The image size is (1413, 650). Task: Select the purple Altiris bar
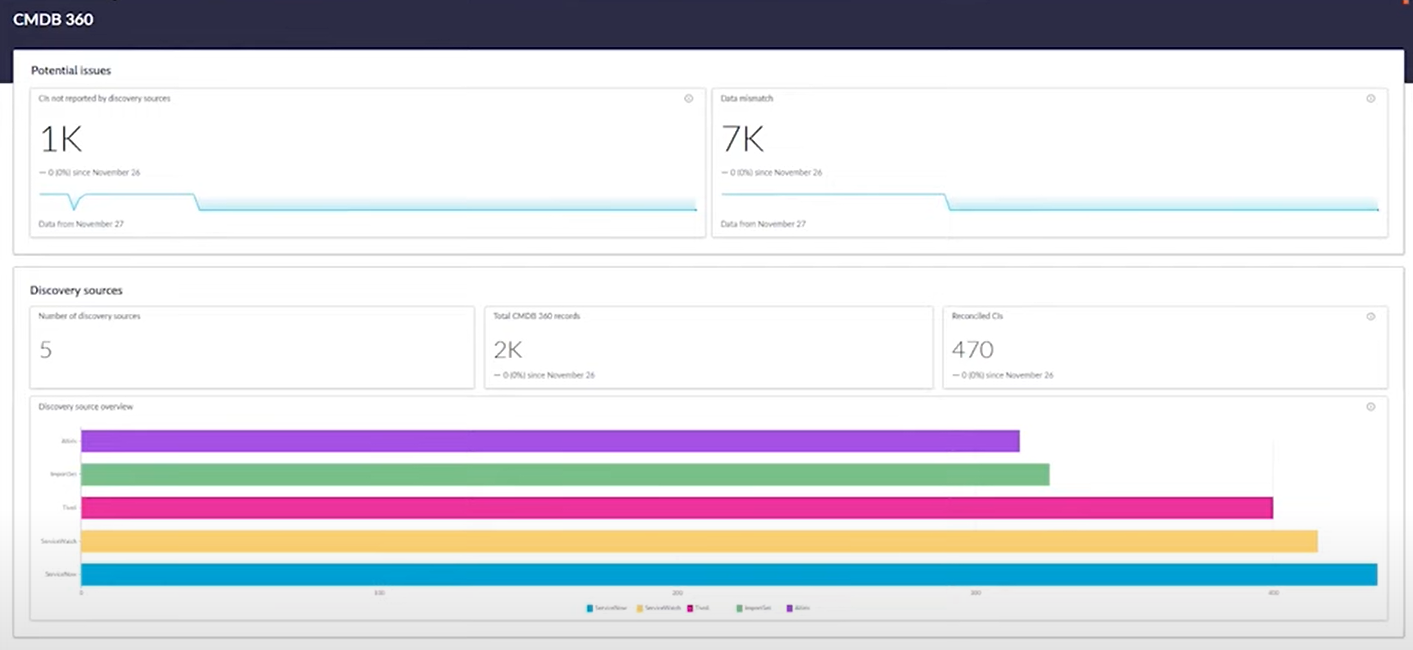[x=550, y=441]
